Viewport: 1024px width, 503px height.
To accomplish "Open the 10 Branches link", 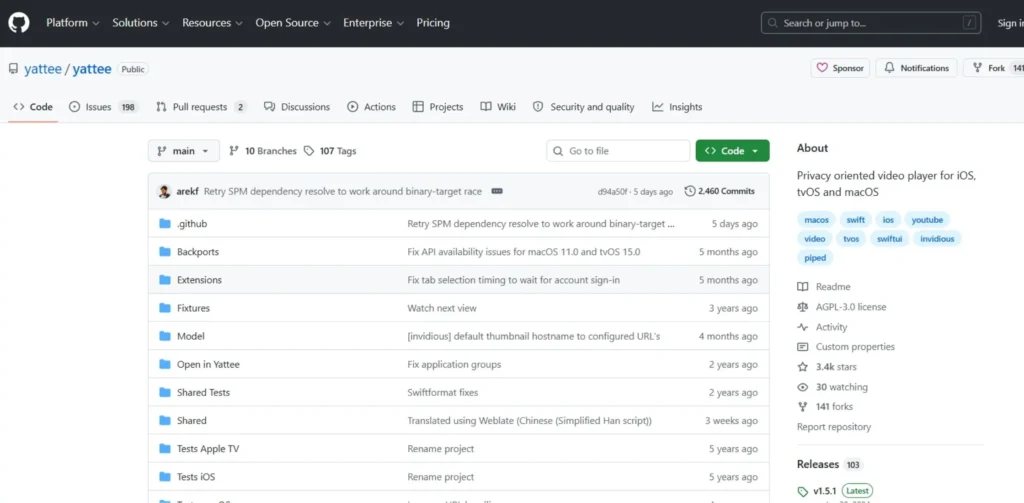I will [263, 151].
